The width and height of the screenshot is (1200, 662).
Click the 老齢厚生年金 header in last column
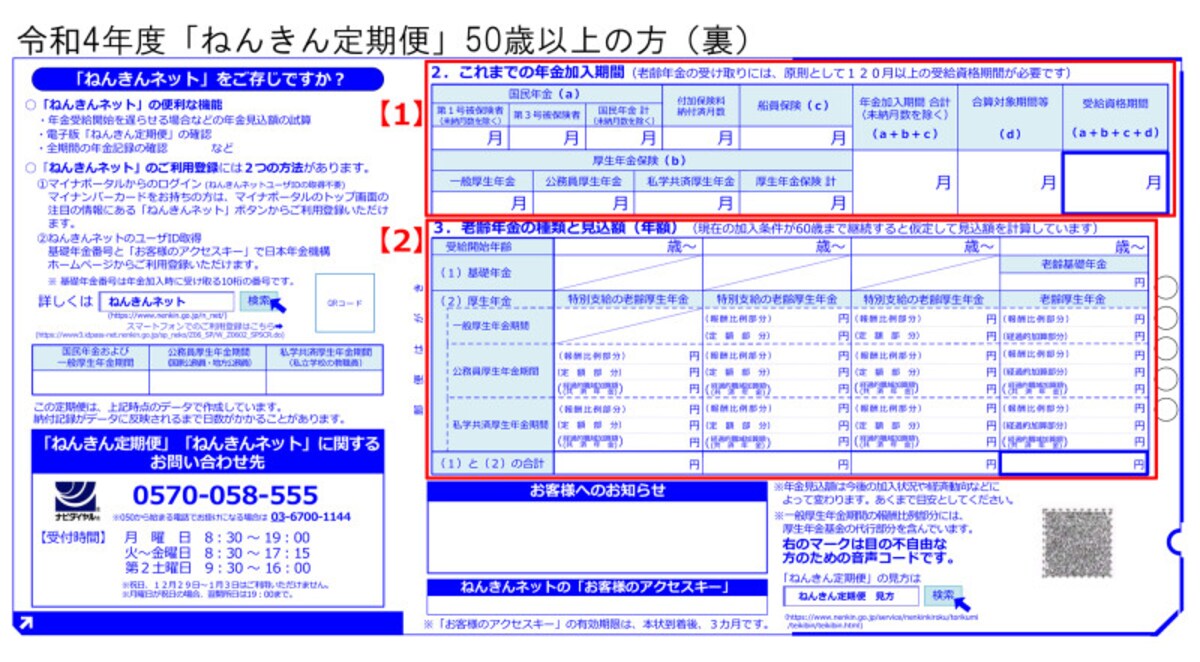tap(1074, 299)
